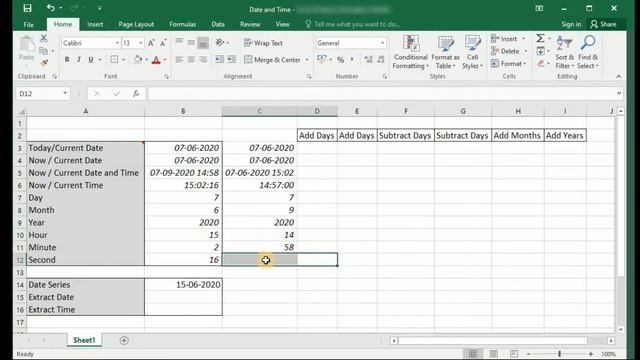Open the Merge & Center dropdown arrow
Image resolution: width=640 pixels, height=360 pixels.
307,60
